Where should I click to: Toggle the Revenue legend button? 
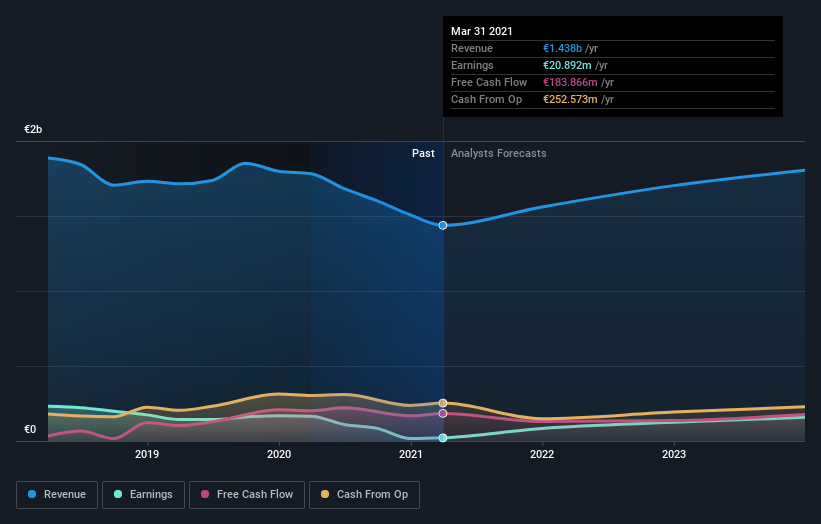coord(57,495)
